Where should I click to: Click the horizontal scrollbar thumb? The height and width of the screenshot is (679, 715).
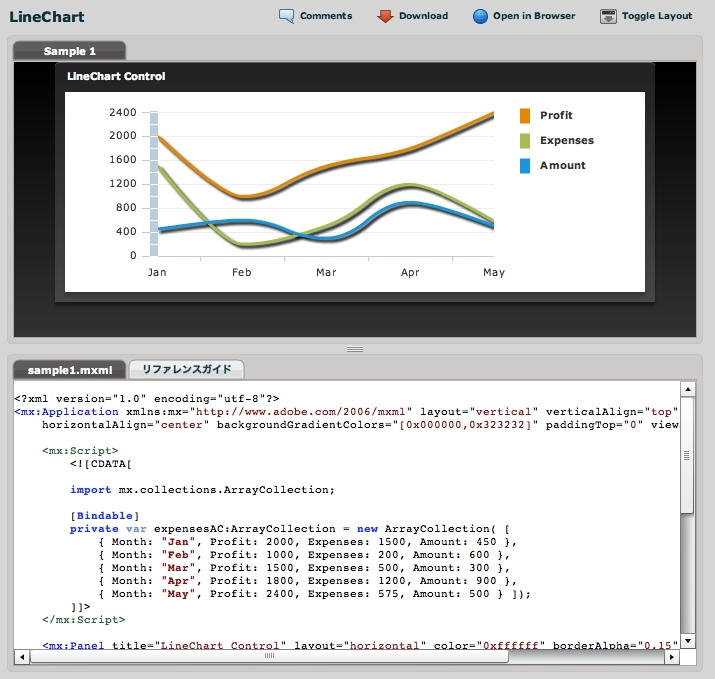click(269, 656)
